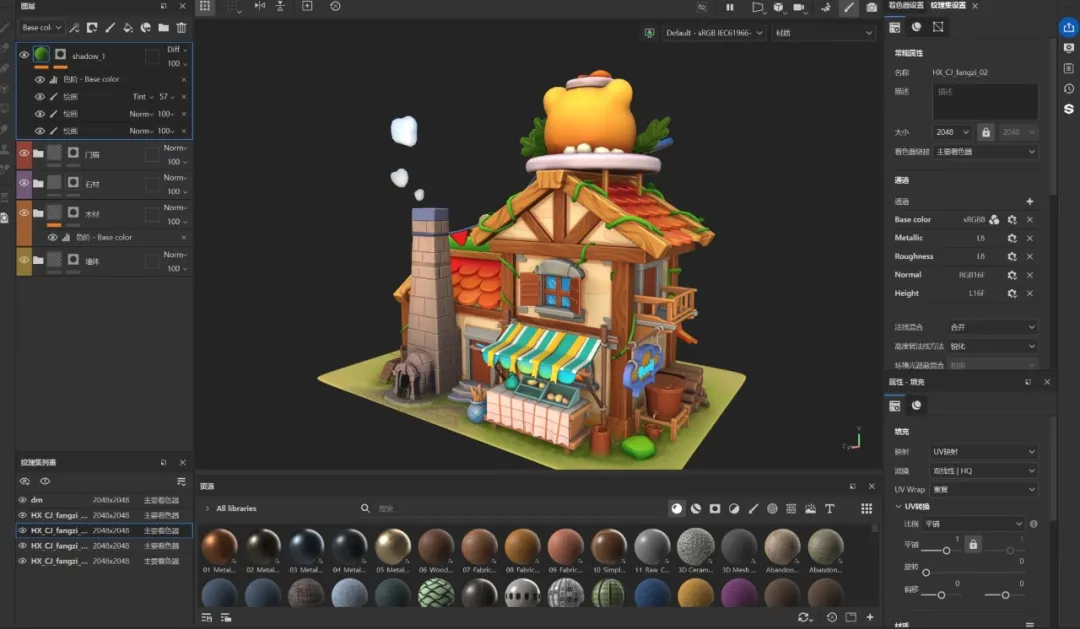The height and width of the screenshot is (629, 1080).
Task: Remove the Height channel with X button
Action: [1030, 294]
